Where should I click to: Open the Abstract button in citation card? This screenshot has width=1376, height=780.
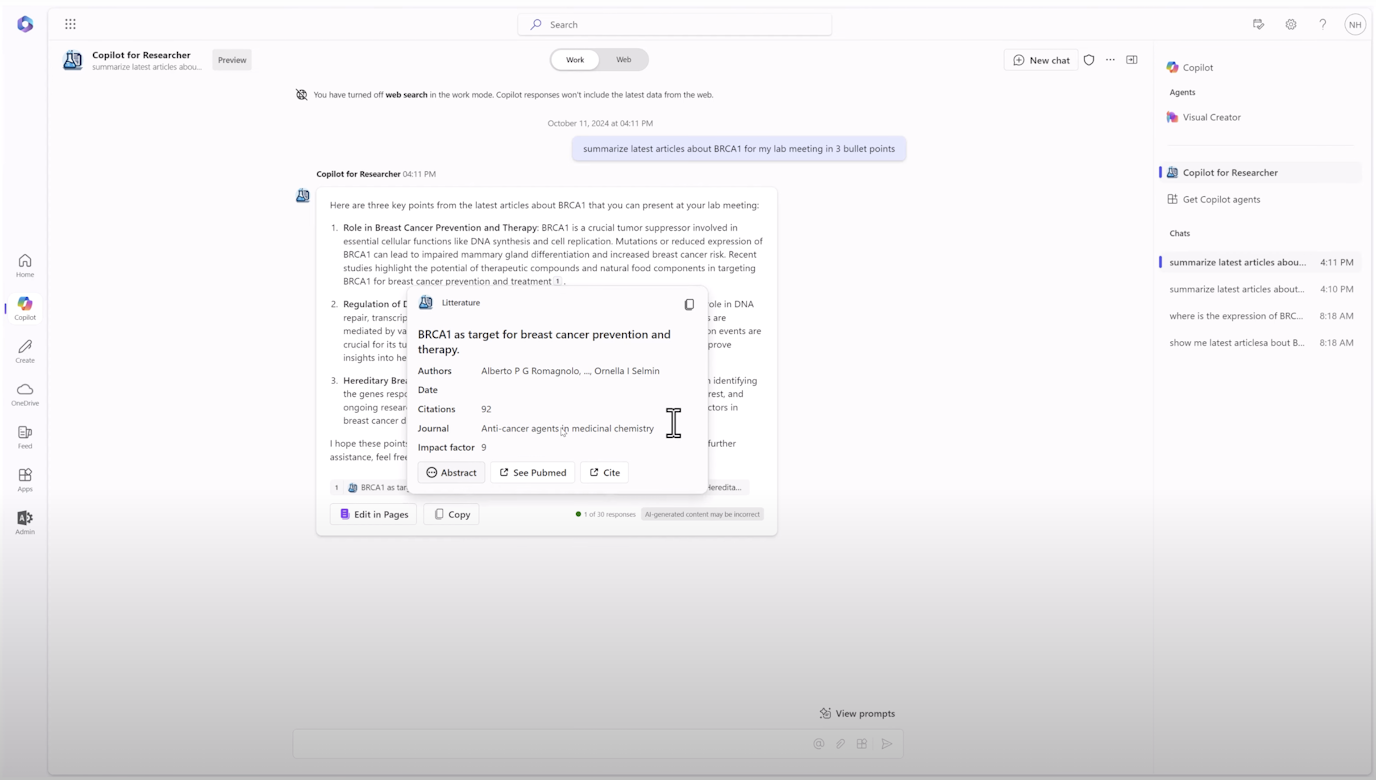pos(451,472)
